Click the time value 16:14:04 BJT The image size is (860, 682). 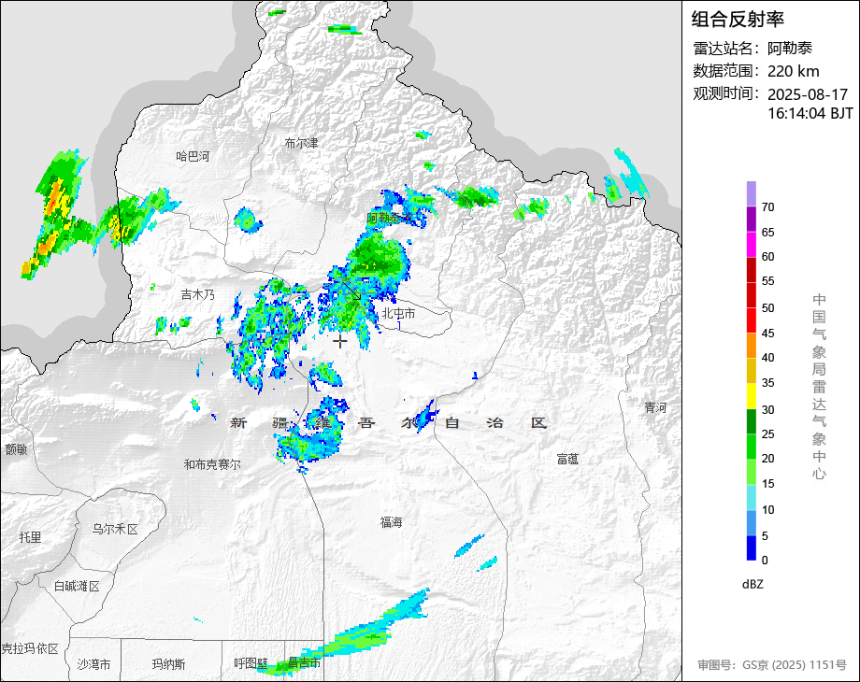coord(810,114)
